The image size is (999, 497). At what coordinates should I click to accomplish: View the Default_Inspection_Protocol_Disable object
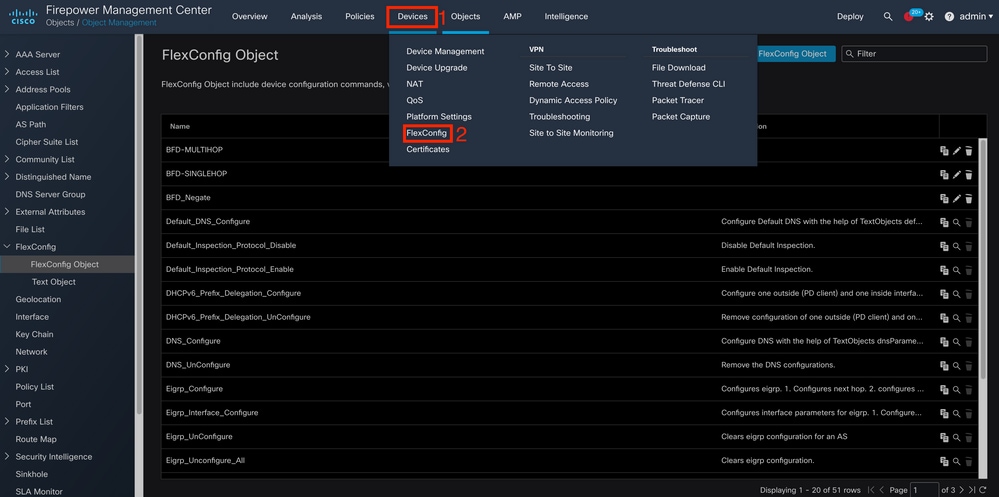tap(956, 246)
